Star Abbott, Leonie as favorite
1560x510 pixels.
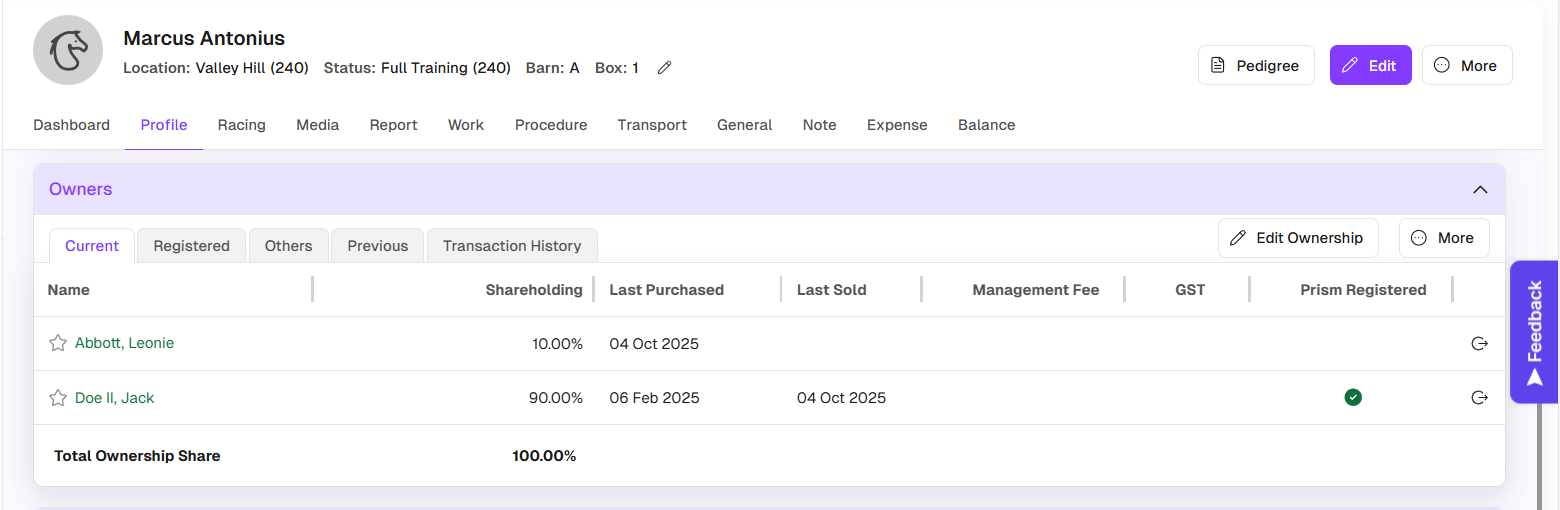[58, 343]
